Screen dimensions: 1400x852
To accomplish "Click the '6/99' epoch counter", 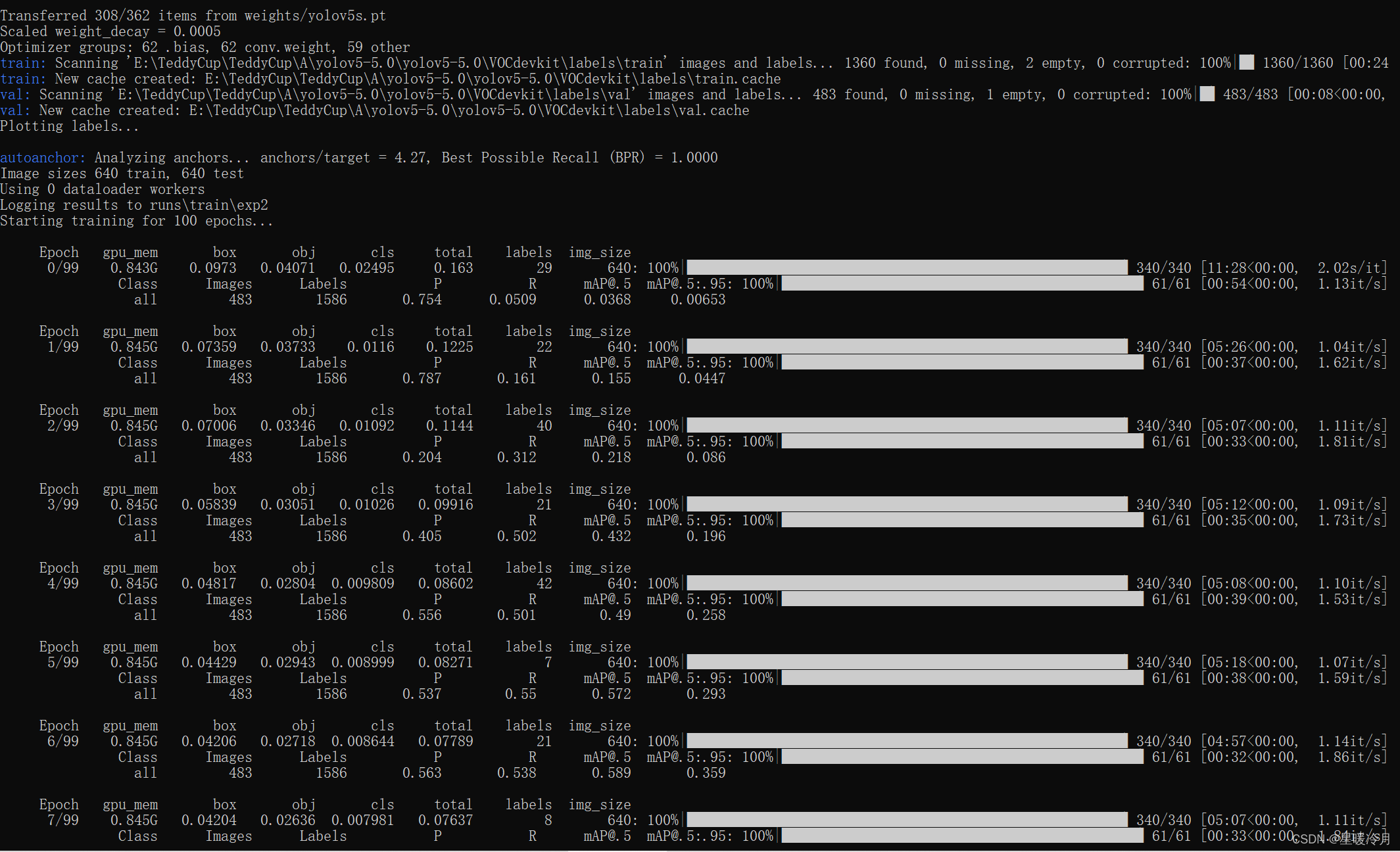I will 62,742.
